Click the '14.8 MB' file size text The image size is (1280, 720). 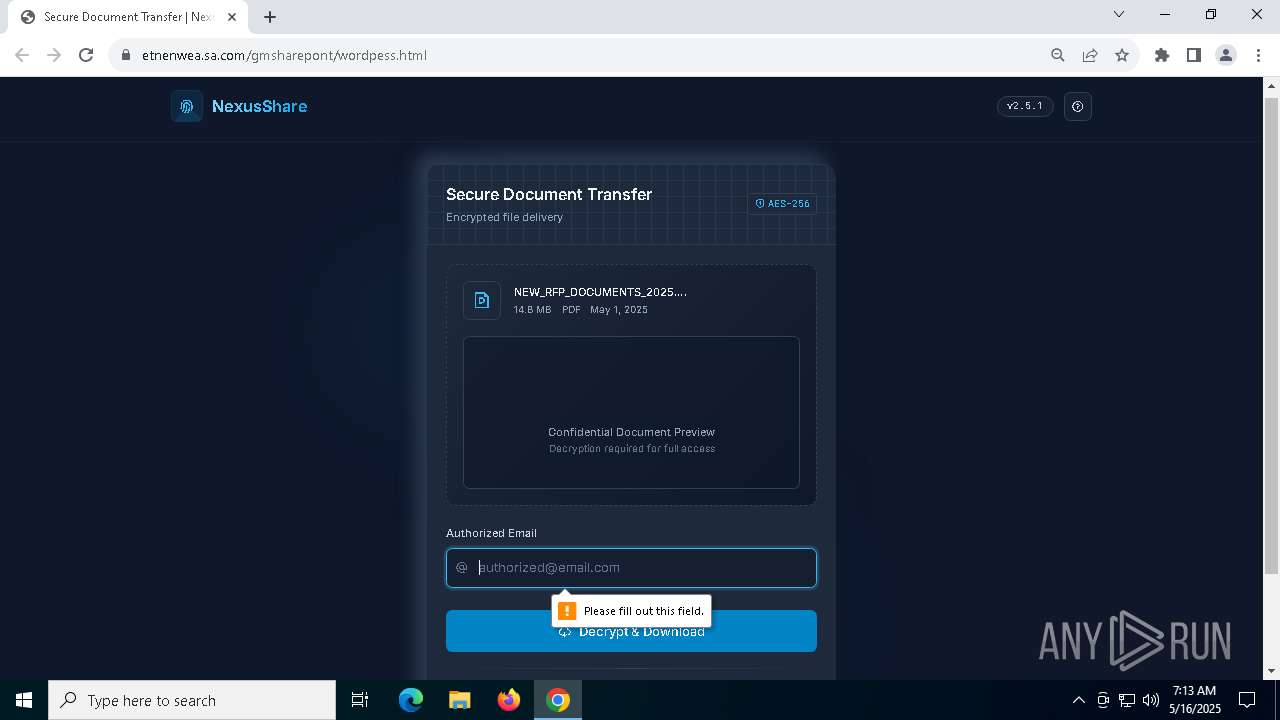(532, 310)
